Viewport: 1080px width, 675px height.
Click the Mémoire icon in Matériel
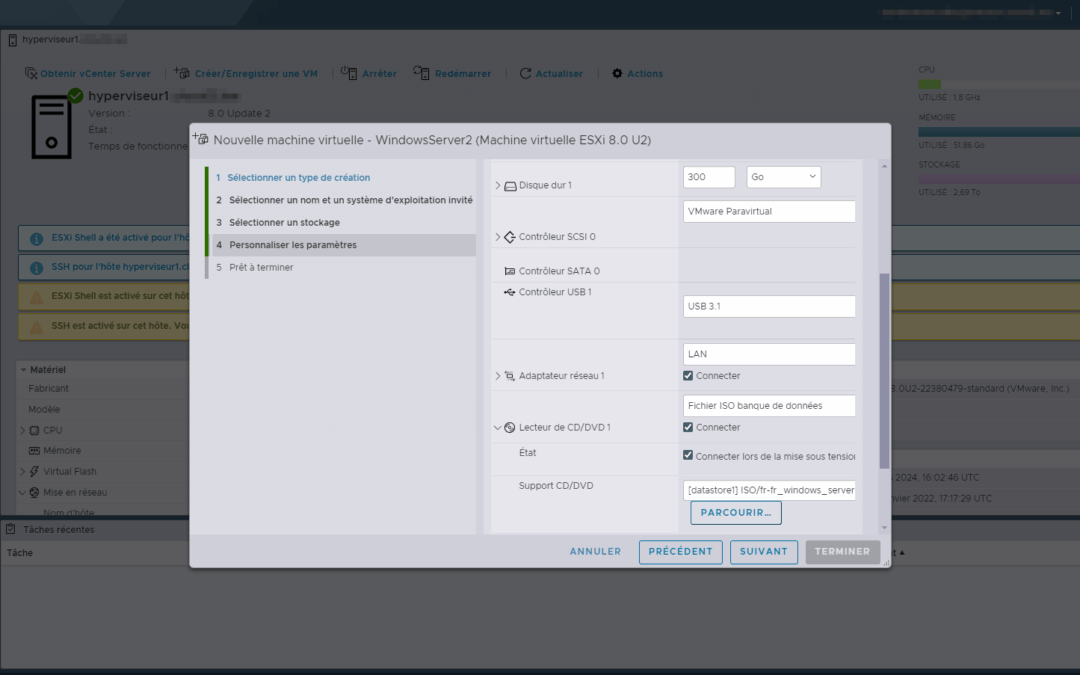click(x=34, y=450)
